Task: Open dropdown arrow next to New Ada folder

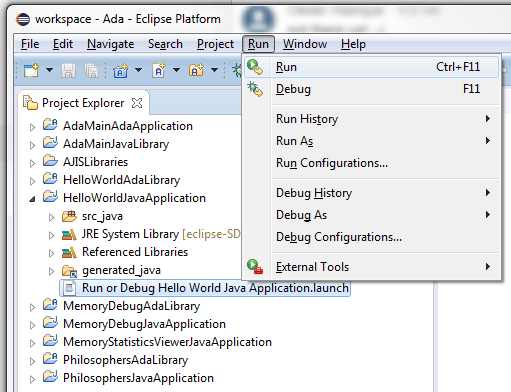Action: point(214,70)
